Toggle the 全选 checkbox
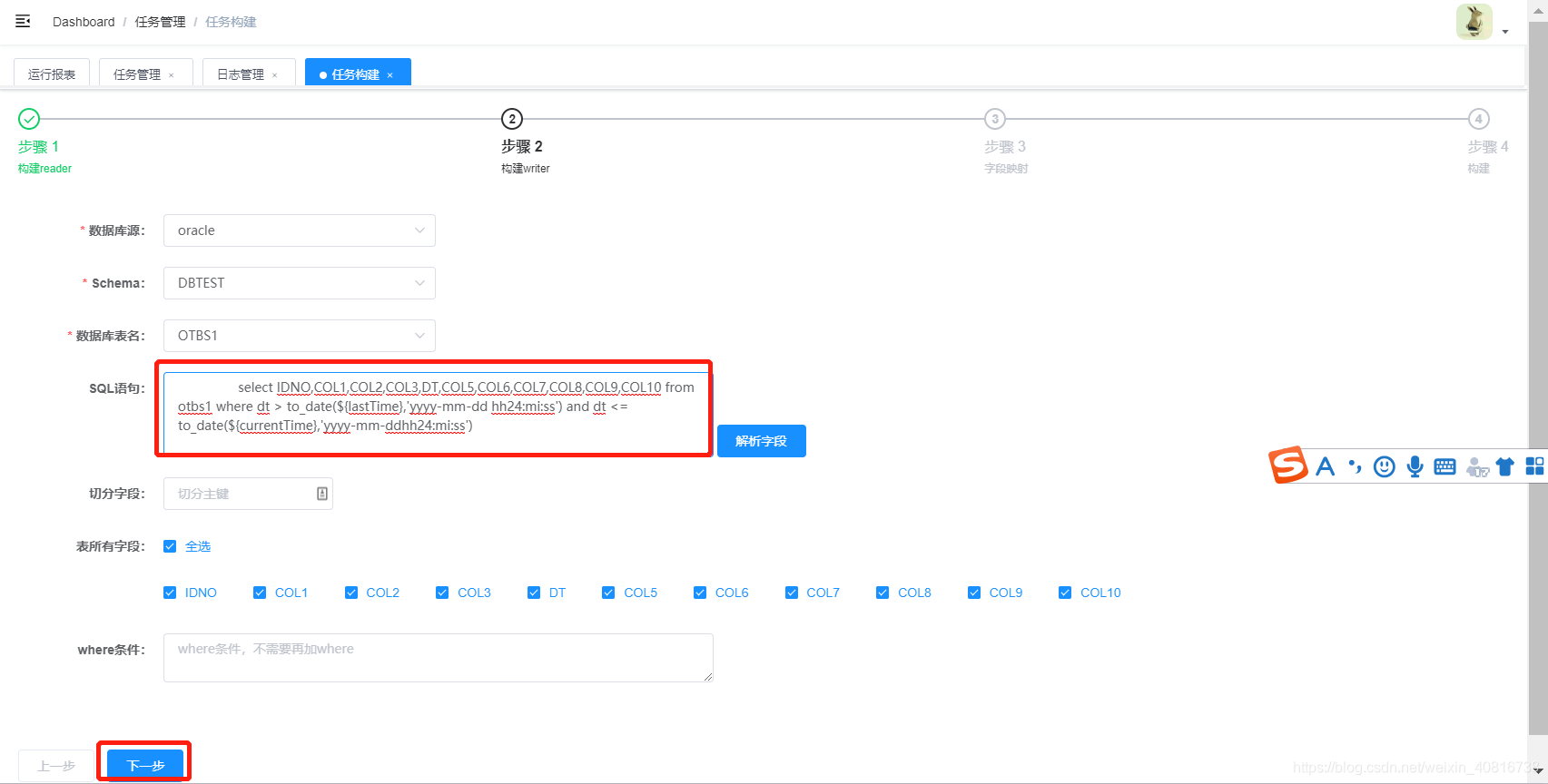This screenshot has width=1548, height=784. click(x=170, y=546)
